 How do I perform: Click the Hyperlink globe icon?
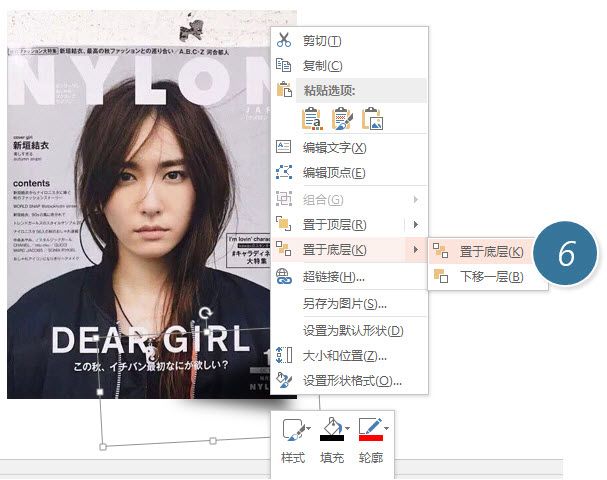coord(283,277)
